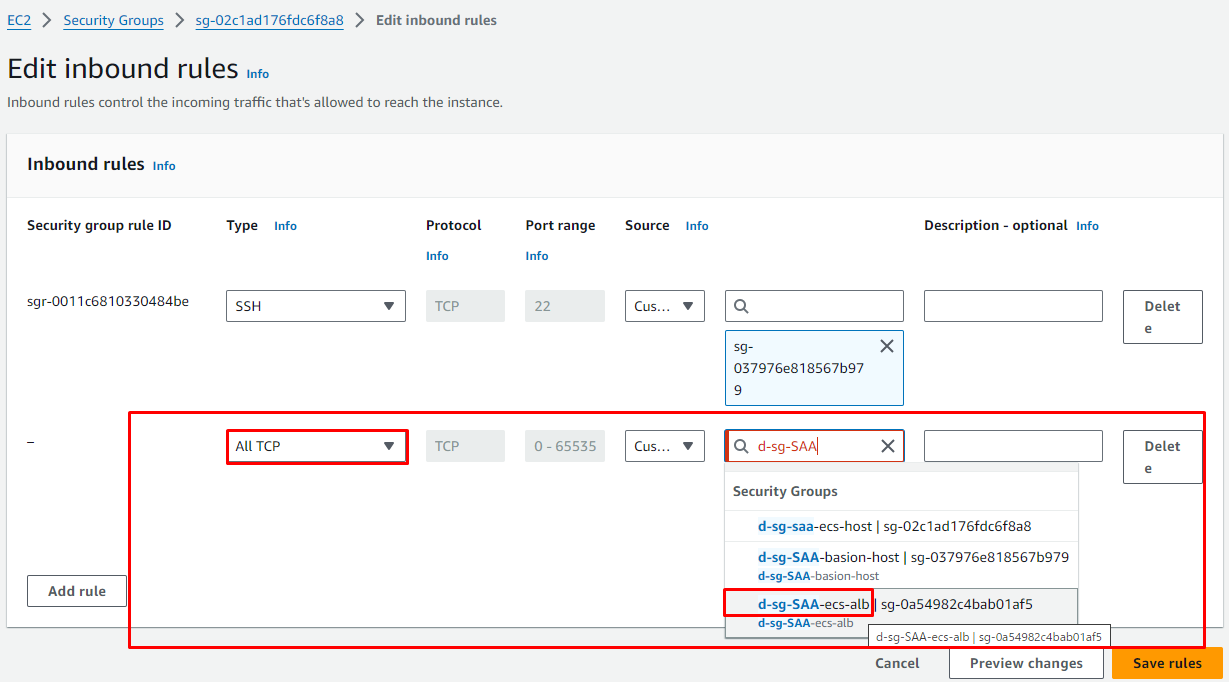Screen dimensions: 1229x682
Task: Open the SSH type dropdown
Action: coord(316,306)
